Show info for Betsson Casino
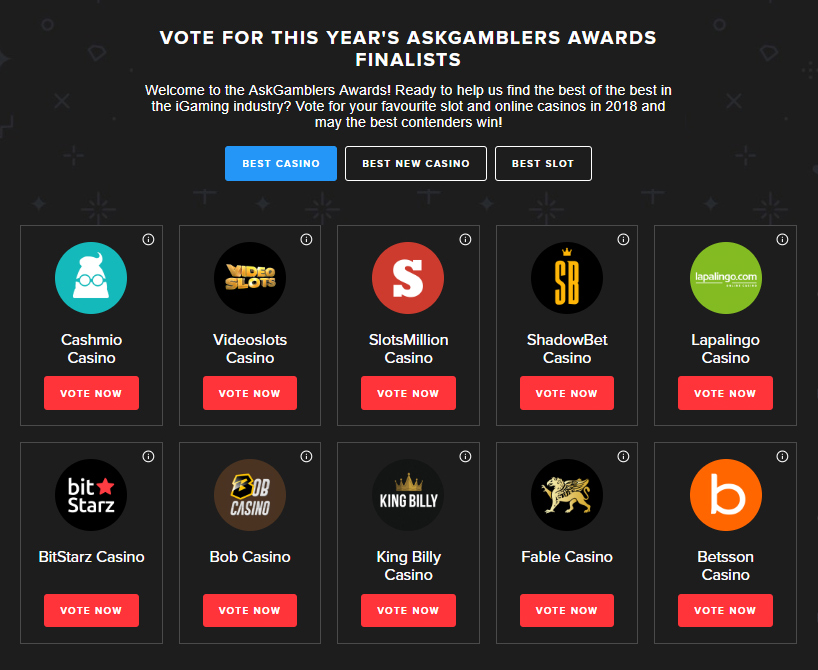The width and height of the screenshot is (818, 670). 782,457
